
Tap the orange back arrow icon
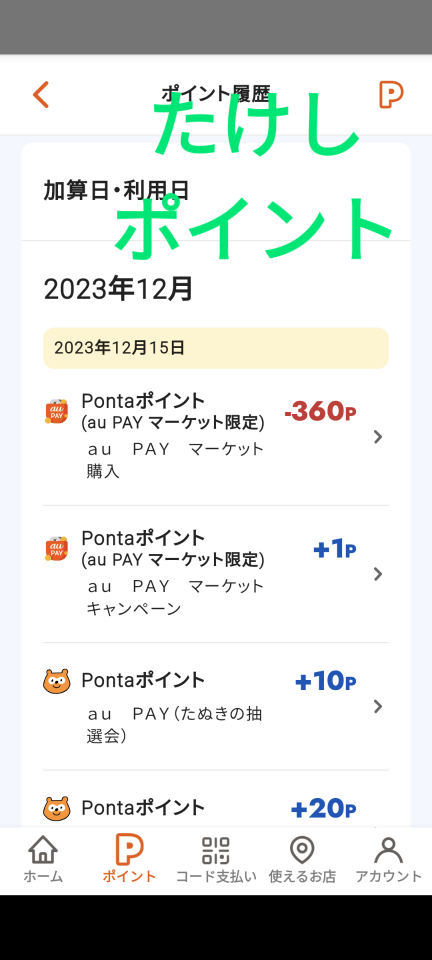[41, 95]
